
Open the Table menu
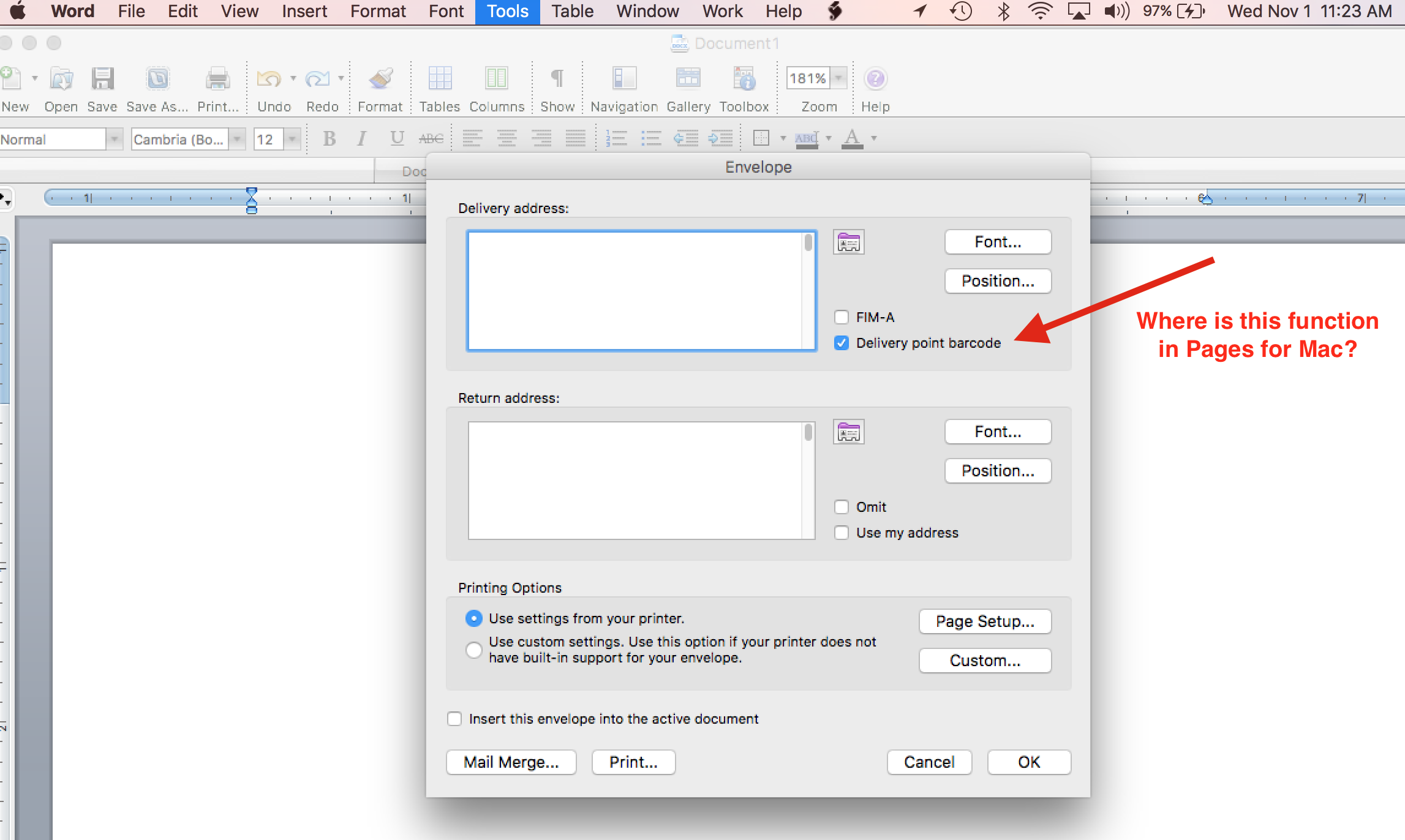[x=572, y=11]
